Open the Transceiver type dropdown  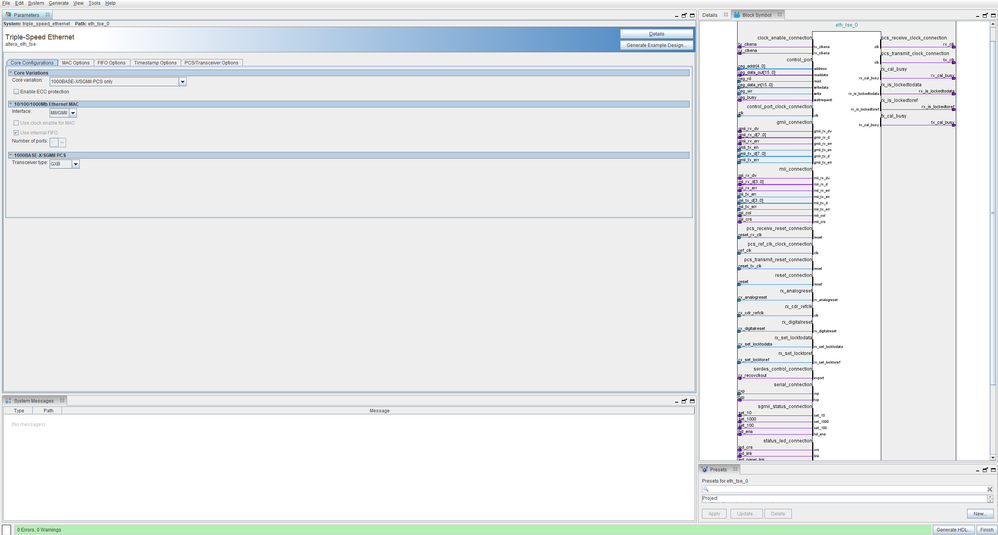(x=75, y=164)
